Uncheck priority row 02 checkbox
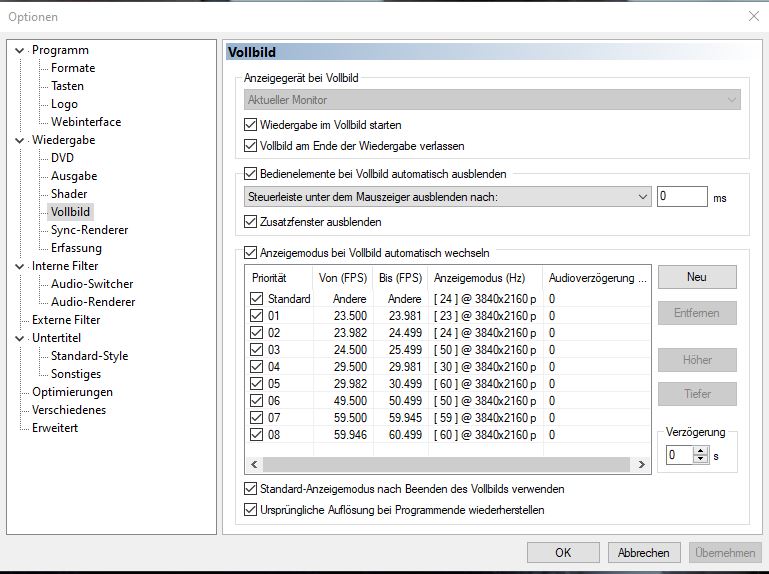This screenshot has width=769, height=574. pos(256,333)
